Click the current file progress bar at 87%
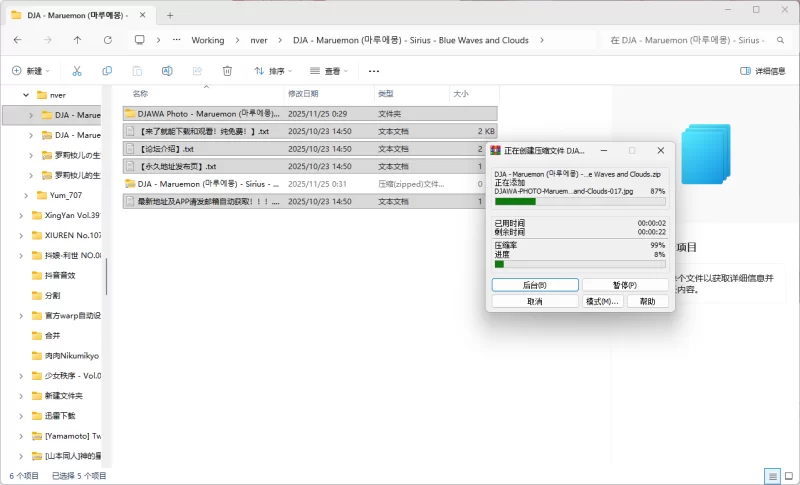This screenshot has height=485, width=800. [580, 201]
